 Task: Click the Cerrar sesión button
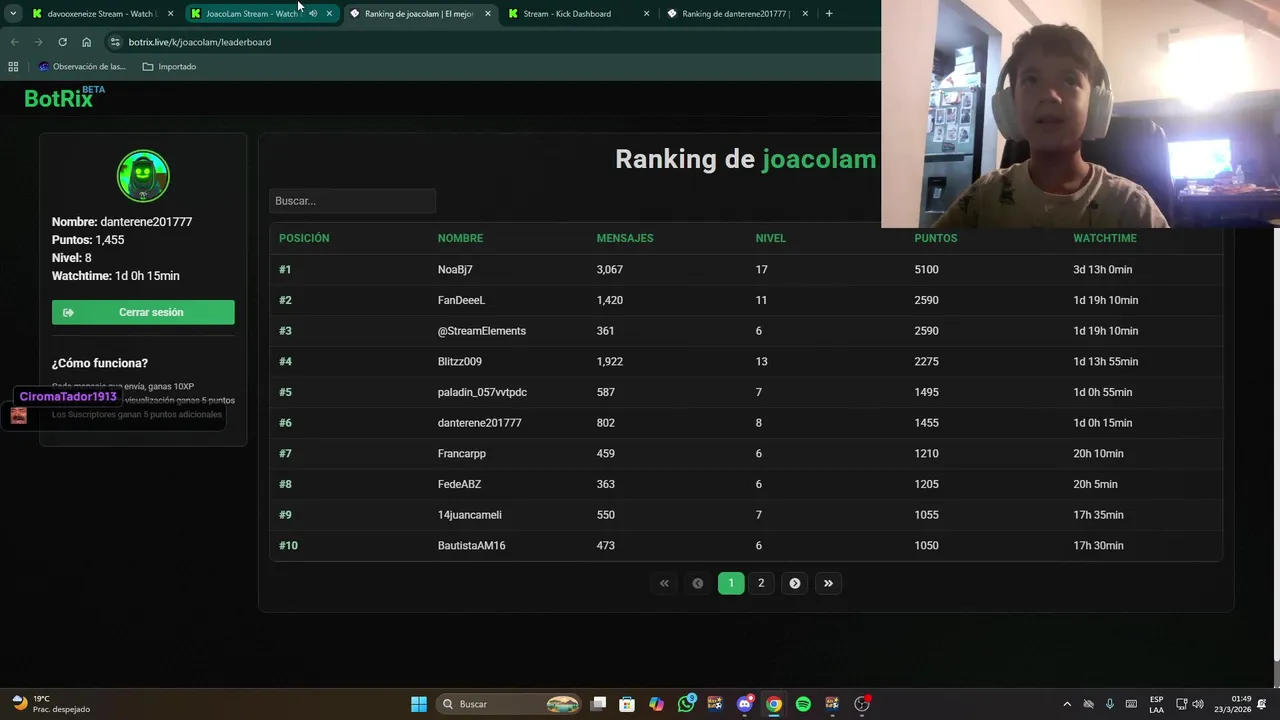[143, 312]
